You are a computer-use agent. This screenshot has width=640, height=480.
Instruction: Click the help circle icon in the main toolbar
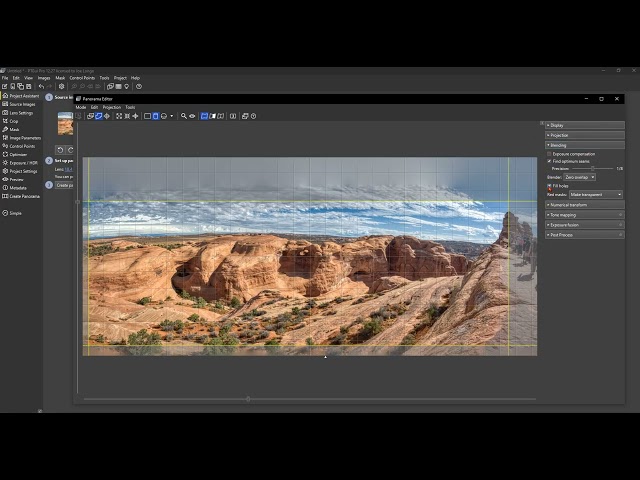pos(139,87)
